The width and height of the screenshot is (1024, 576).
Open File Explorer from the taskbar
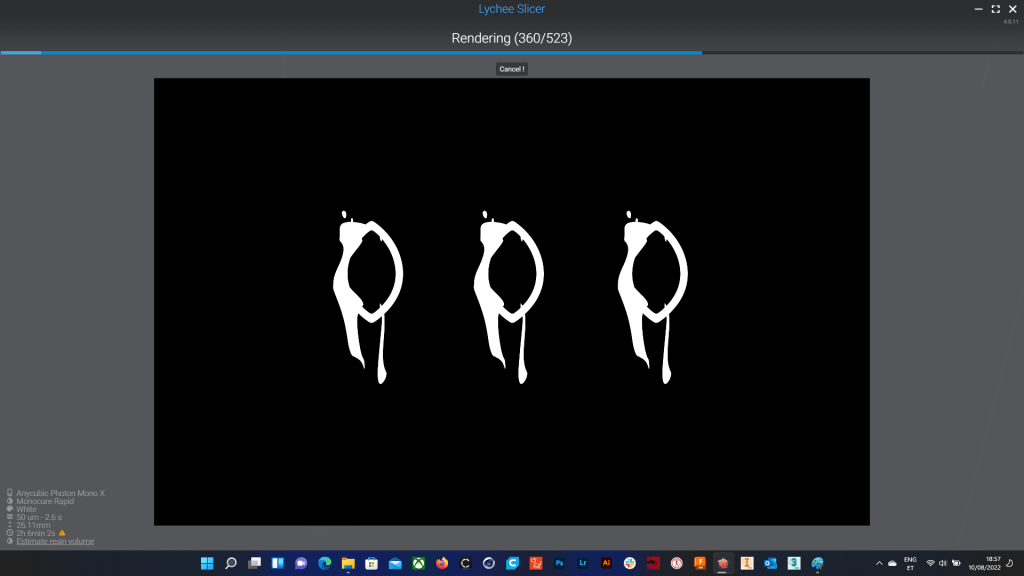348,563
